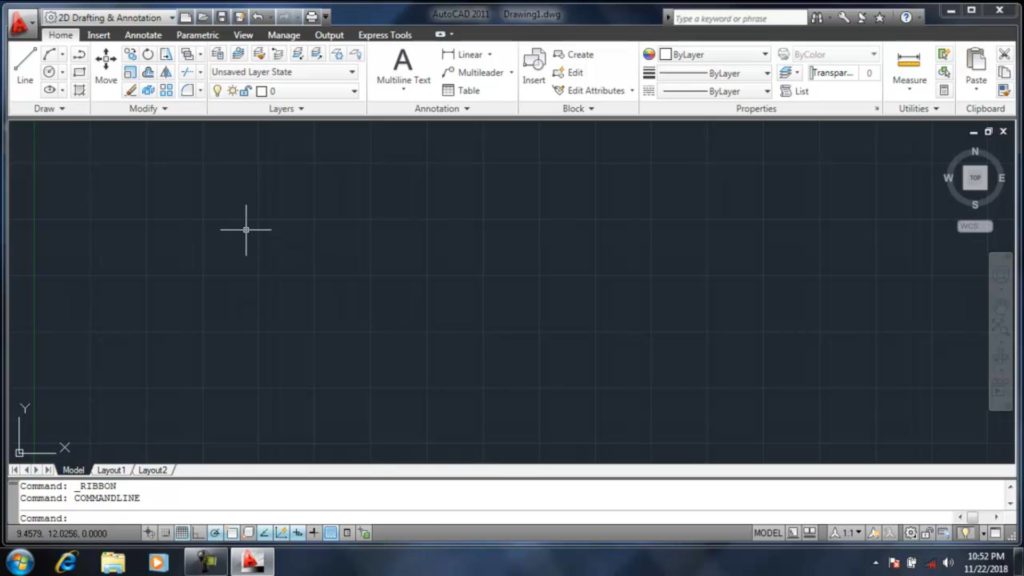This screenshot has height=576, width=1024.
Task: Choose the Rotate tool icon
Action: pos(148,54)
